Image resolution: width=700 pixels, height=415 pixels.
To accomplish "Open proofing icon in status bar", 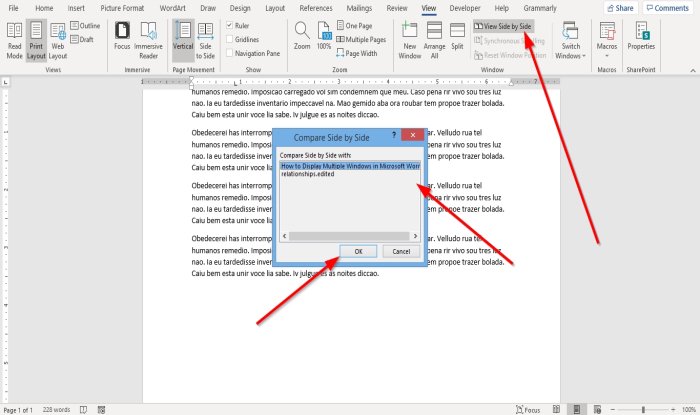I will (83, 410).
